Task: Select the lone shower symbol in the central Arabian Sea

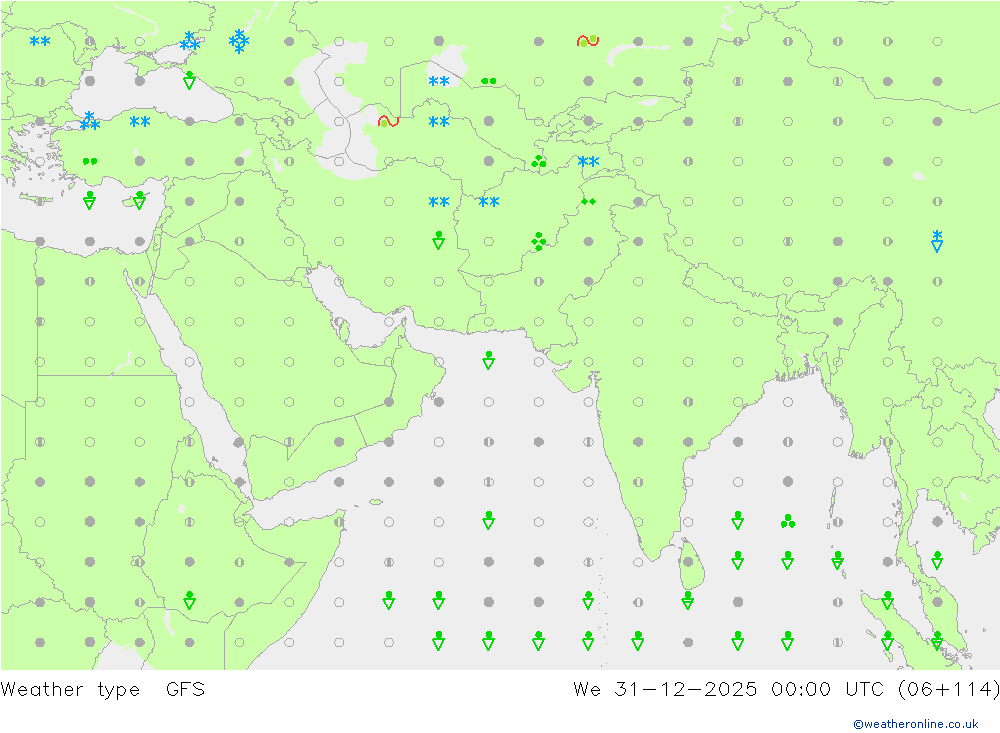Action: point(489,521)
